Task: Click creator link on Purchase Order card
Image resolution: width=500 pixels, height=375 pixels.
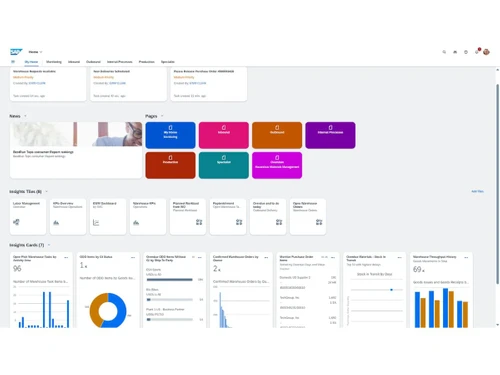Action: tap(198, 83)
